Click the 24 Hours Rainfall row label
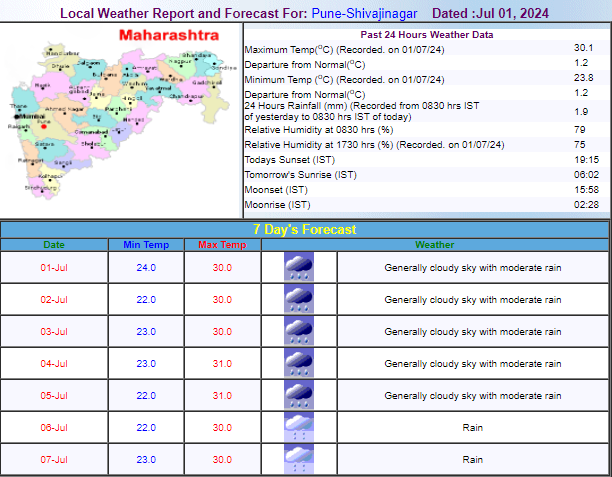This screenshot has height=477, width=612. (362, 111)
